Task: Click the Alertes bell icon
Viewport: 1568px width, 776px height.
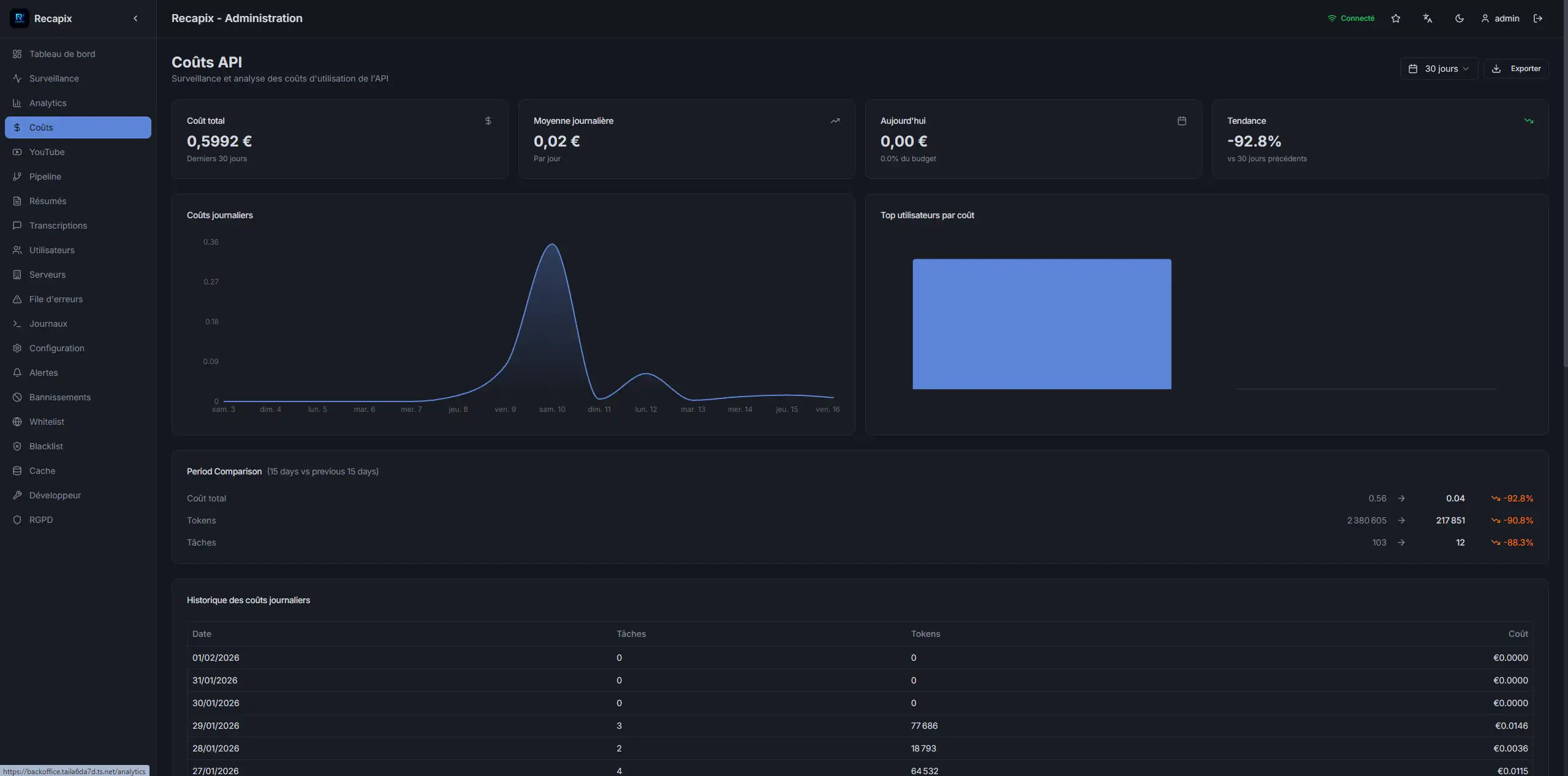Action: point(17,373)
